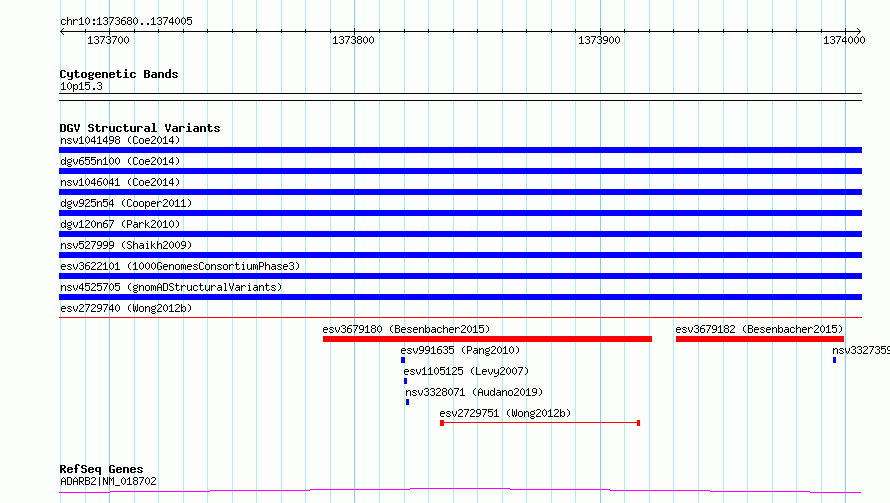Click the nsv4525705 (gnomADStructuralVariants) label
Viewport: 890px width, 503px height.
[x=171, y=287]
